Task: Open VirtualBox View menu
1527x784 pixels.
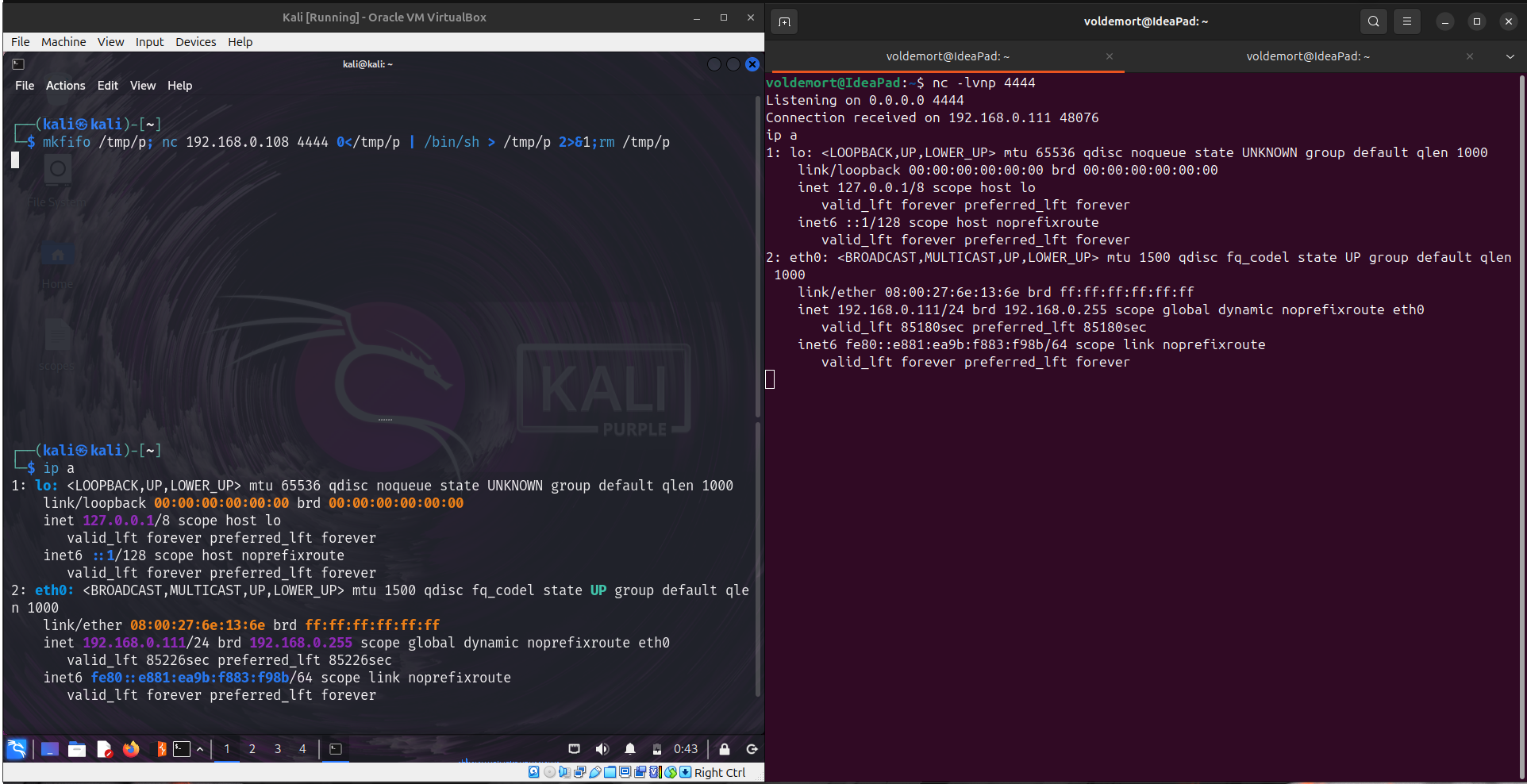Action: 110,42
